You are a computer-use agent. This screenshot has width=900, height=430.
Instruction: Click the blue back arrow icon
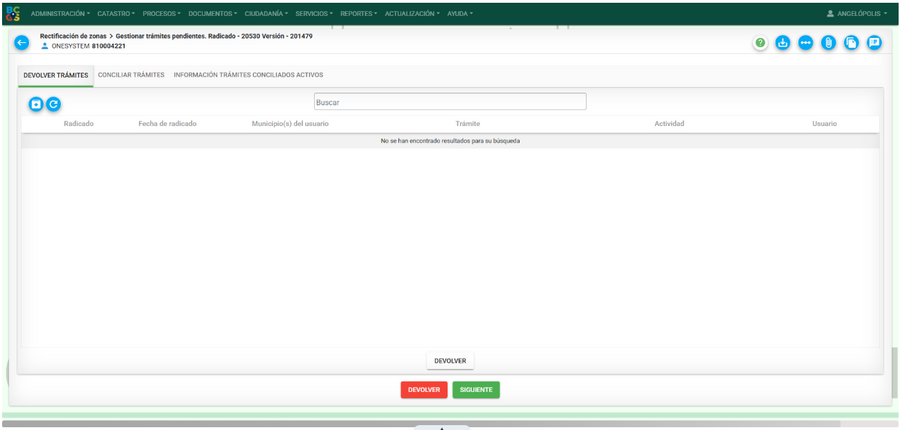pyautogui.click(x=21, y=42)
